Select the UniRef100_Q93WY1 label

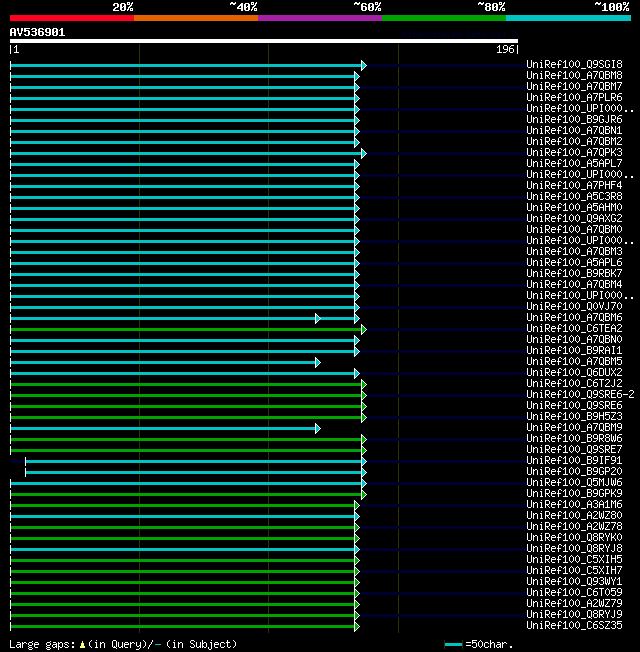click(574, 582)
